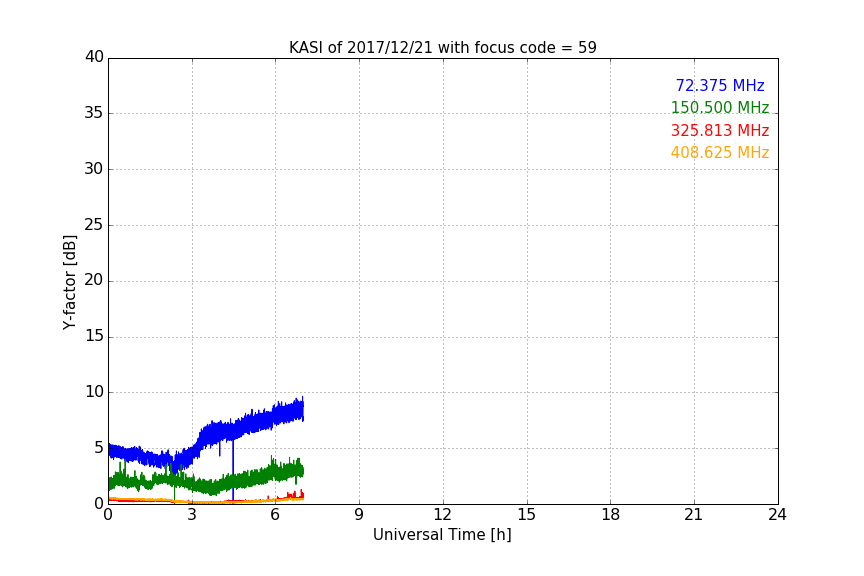Click the y-axis tick label 25

[x=94, y=225]
